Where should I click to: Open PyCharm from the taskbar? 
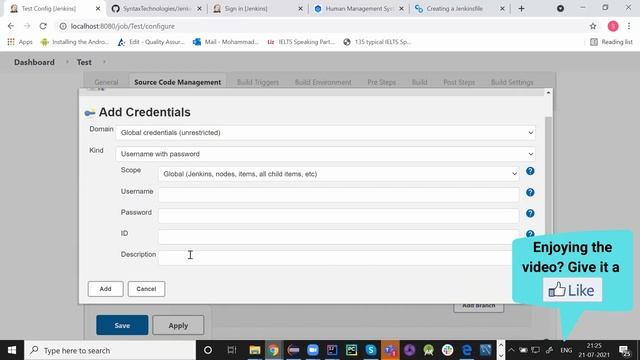pos(351,350)
